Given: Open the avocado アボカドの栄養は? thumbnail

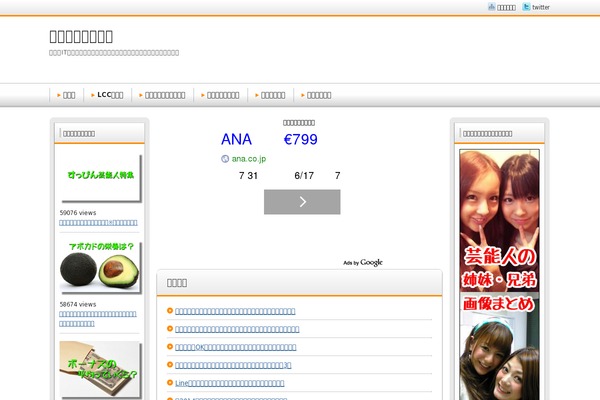Looking at the screenshot, I should pos(100,268).
